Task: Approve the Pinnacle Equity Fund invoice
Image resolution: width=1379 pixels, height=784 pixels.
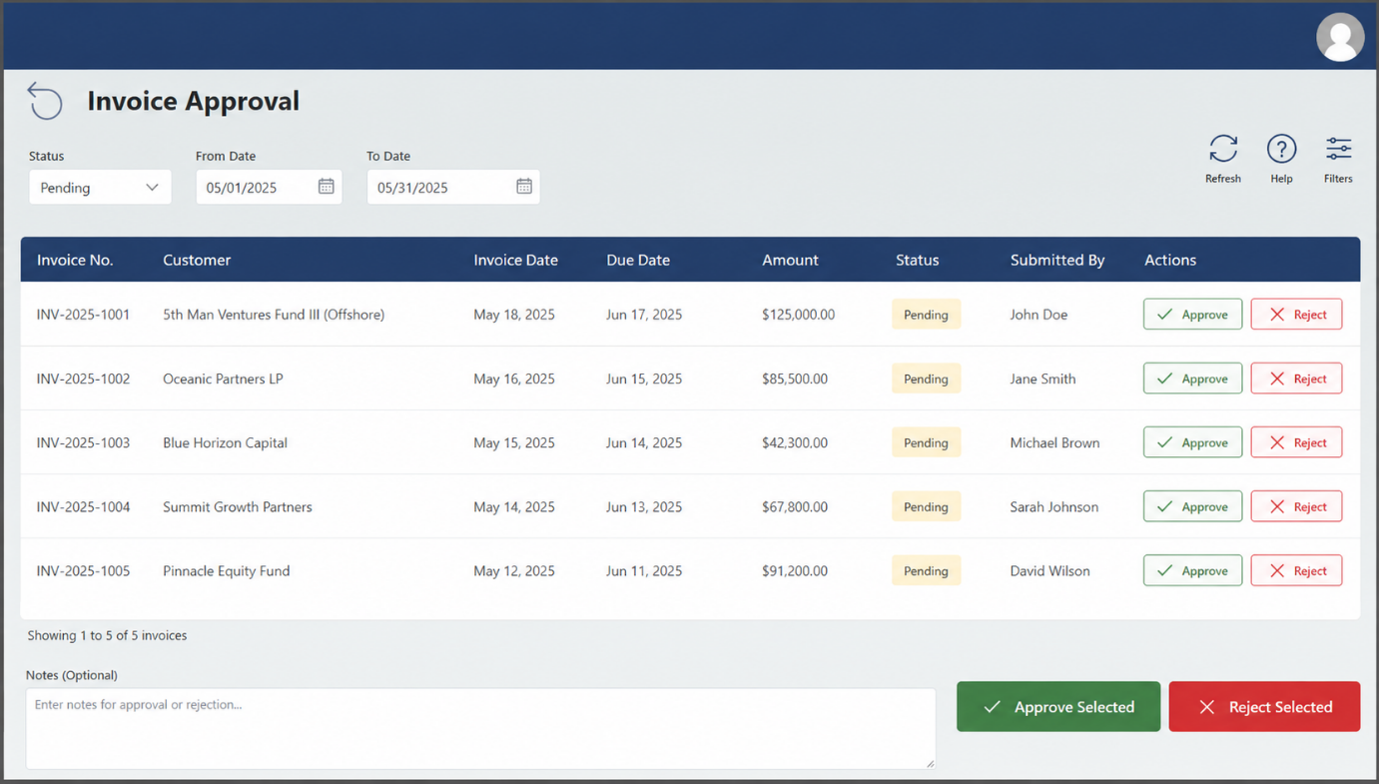Action: 1193,570
